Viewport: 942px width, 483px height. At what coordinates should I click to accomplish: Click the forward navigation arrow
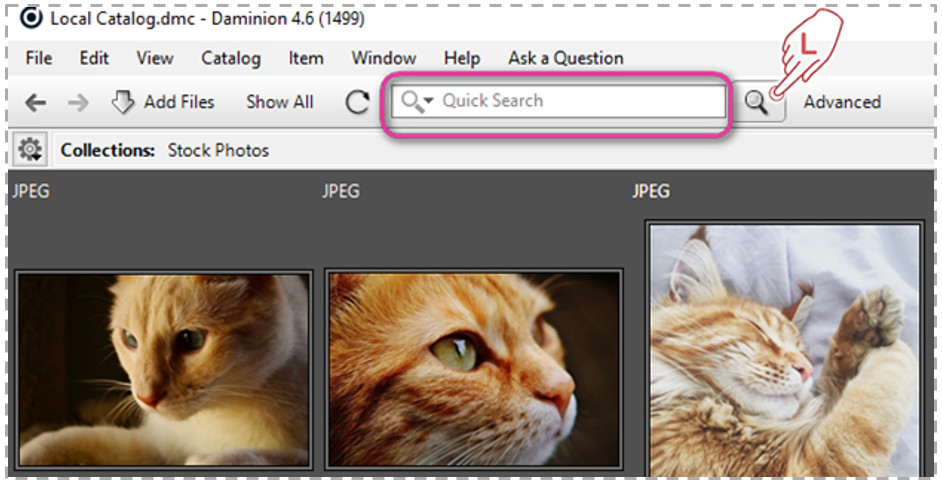tap(78, 102)
